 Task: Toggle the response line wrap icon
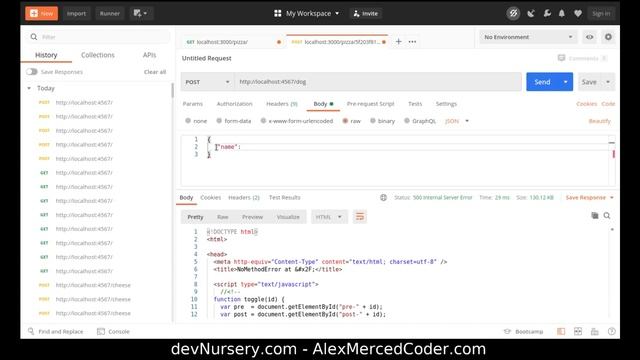(360, 217)
